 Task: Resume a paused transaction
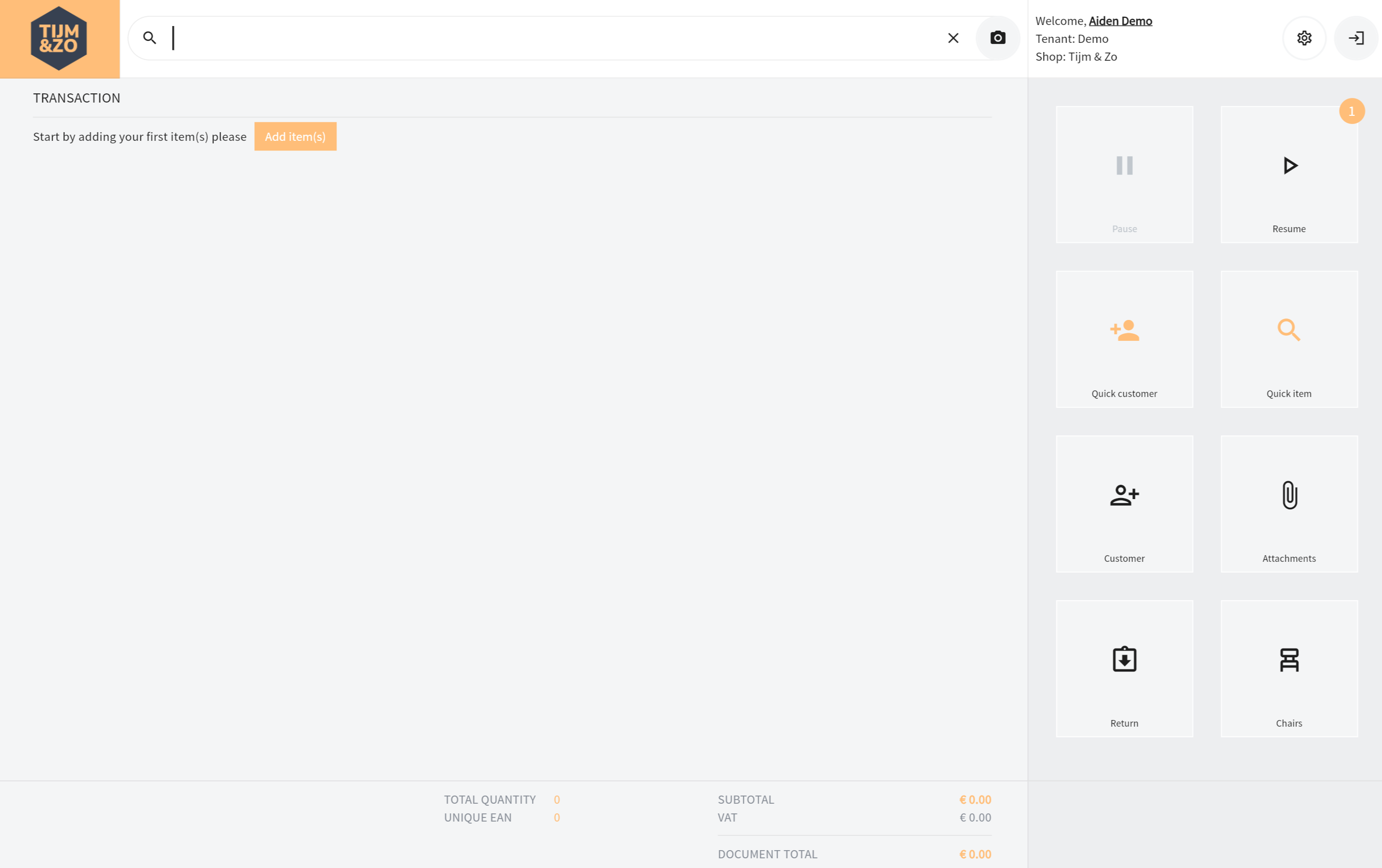click(1289, 175)
